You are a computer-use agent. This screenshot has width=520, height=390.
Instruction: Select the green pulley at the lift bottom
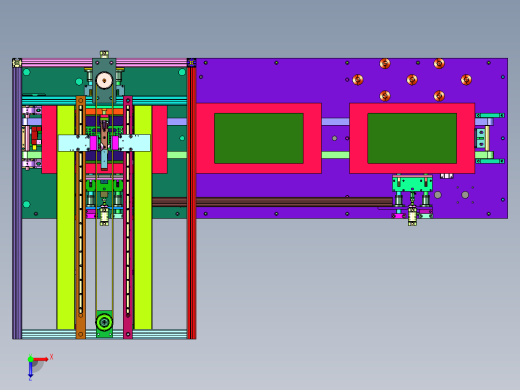(x=104, y=322)
